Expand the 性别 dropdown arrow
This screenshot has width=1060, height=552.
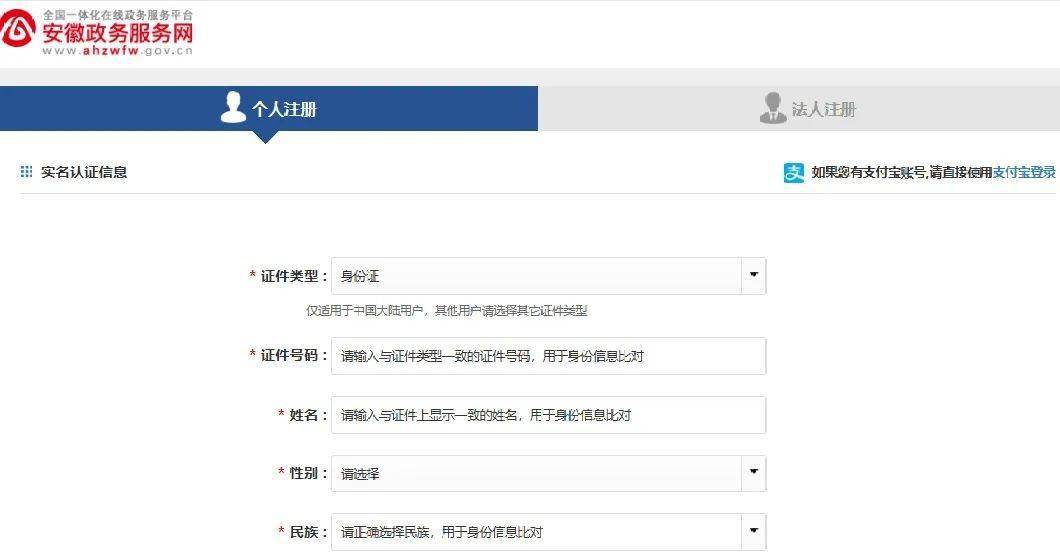(753, 473)
